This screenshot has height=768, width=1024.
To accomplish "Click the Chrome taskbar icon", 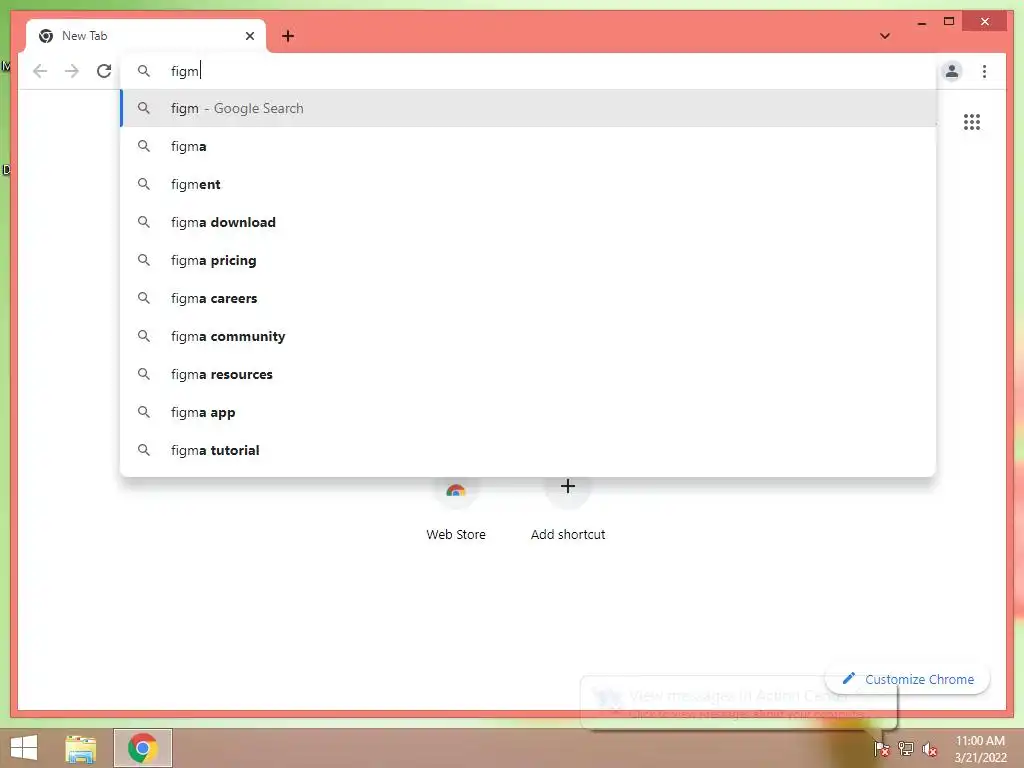I will point(143,748).
